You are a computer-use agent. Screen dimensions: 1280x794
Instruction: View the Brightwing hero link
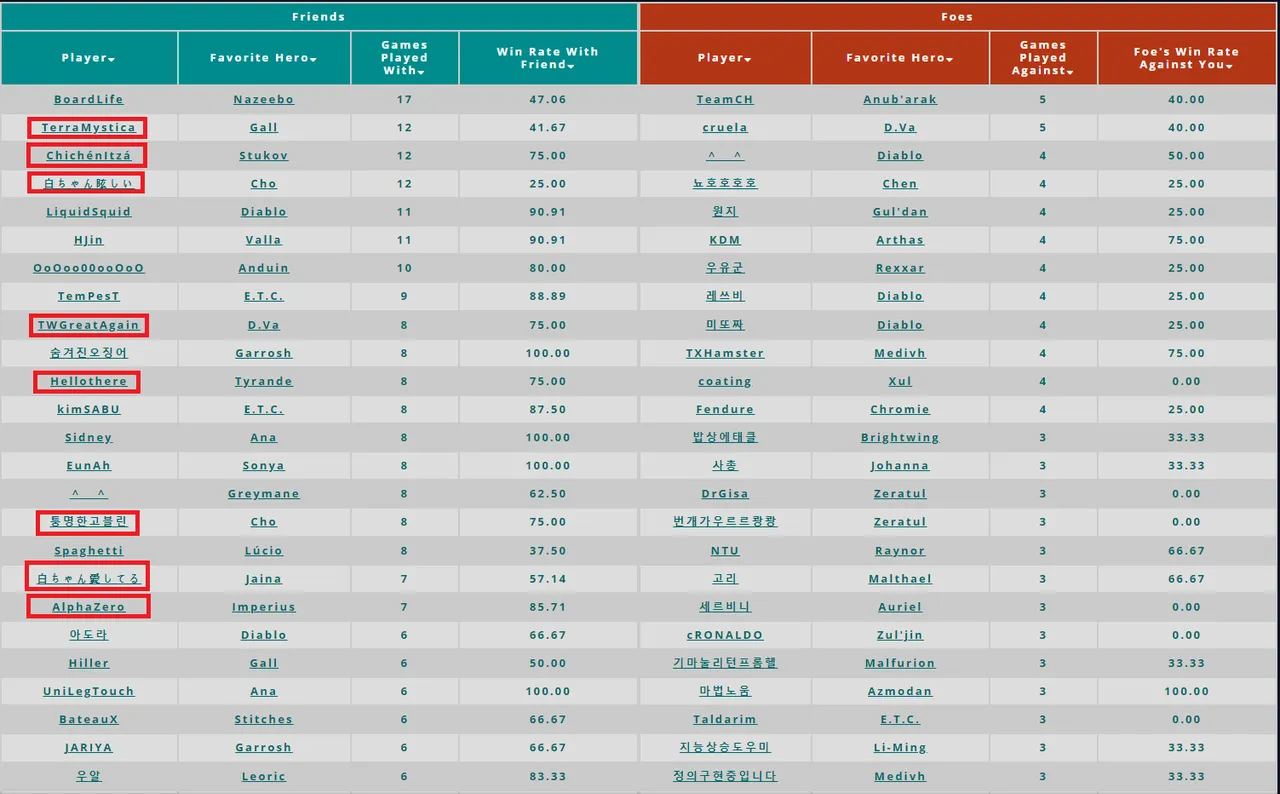900,438
